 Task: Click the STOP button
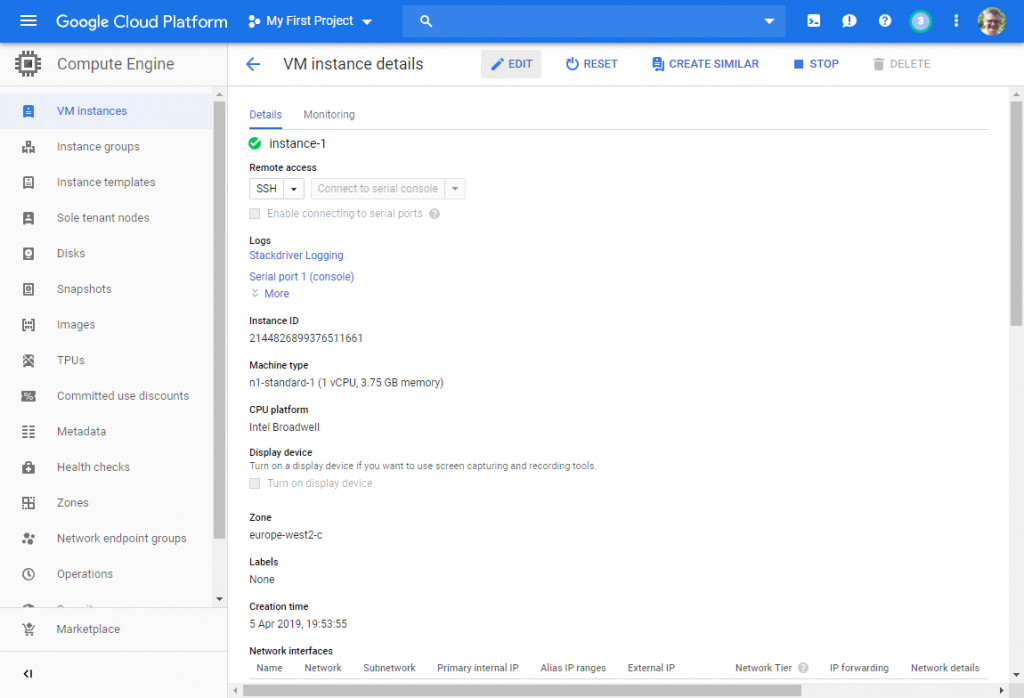coord(816,64)
